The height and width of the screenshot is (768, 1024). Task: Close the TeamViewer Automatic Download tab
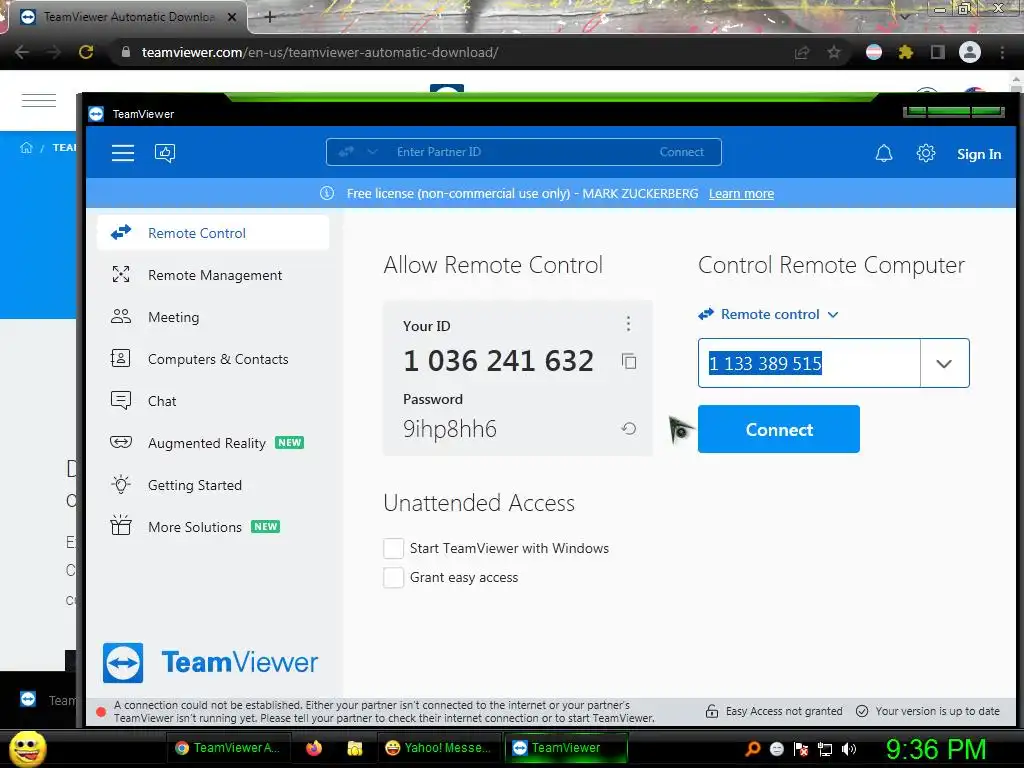[x=232, y=17]
